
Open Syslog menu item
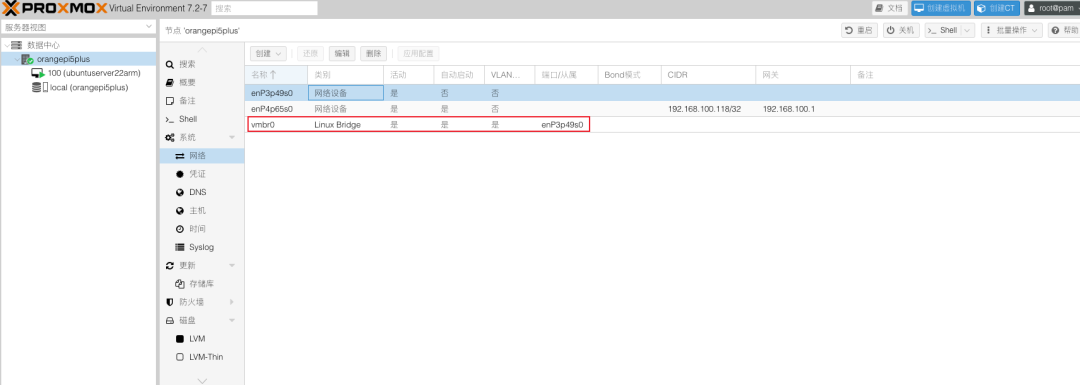pyautogui.click(x=201, y=247)
